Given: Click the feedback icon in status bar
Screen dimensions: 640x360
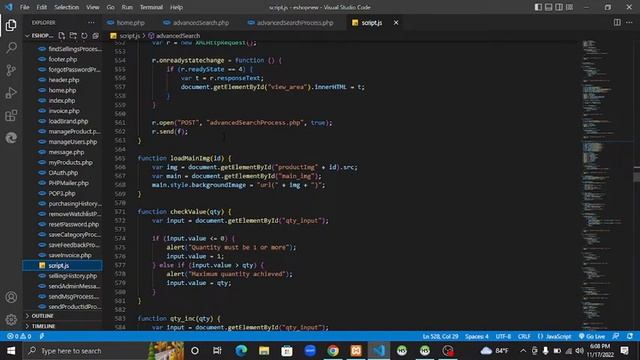Looking at the screenshot, I should [616, 336].
